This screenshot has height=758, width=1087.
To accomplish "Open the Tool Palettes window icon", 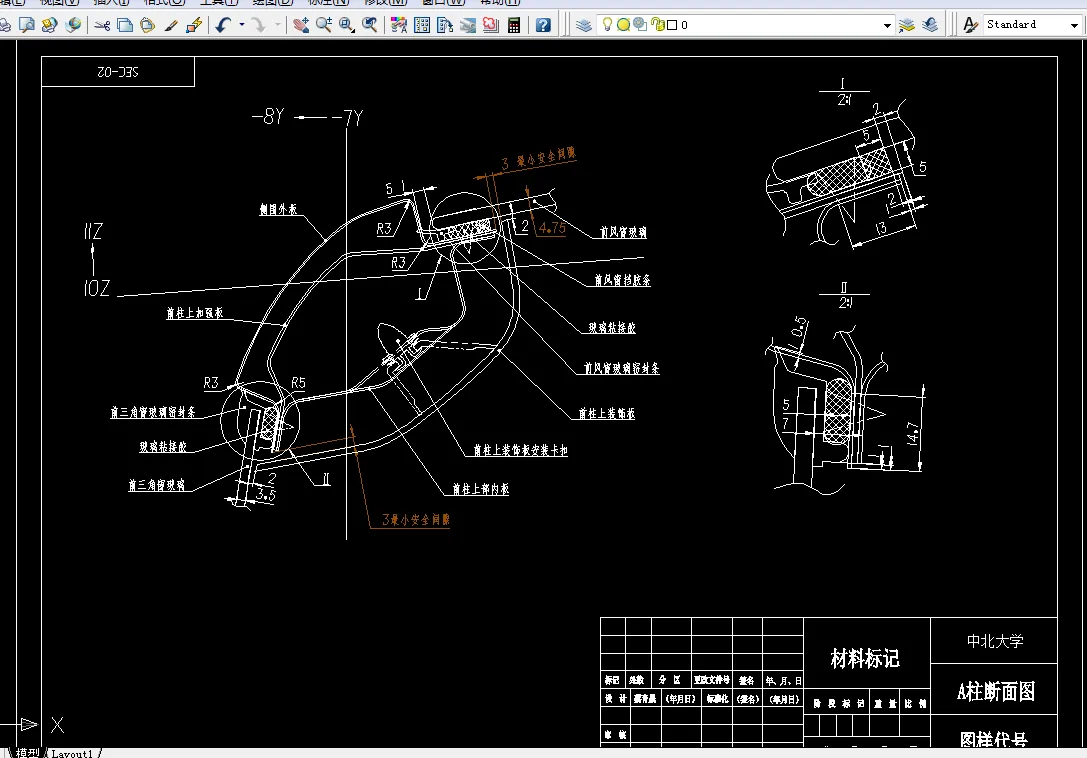I will pyautogui.click(x=445, y=25).
